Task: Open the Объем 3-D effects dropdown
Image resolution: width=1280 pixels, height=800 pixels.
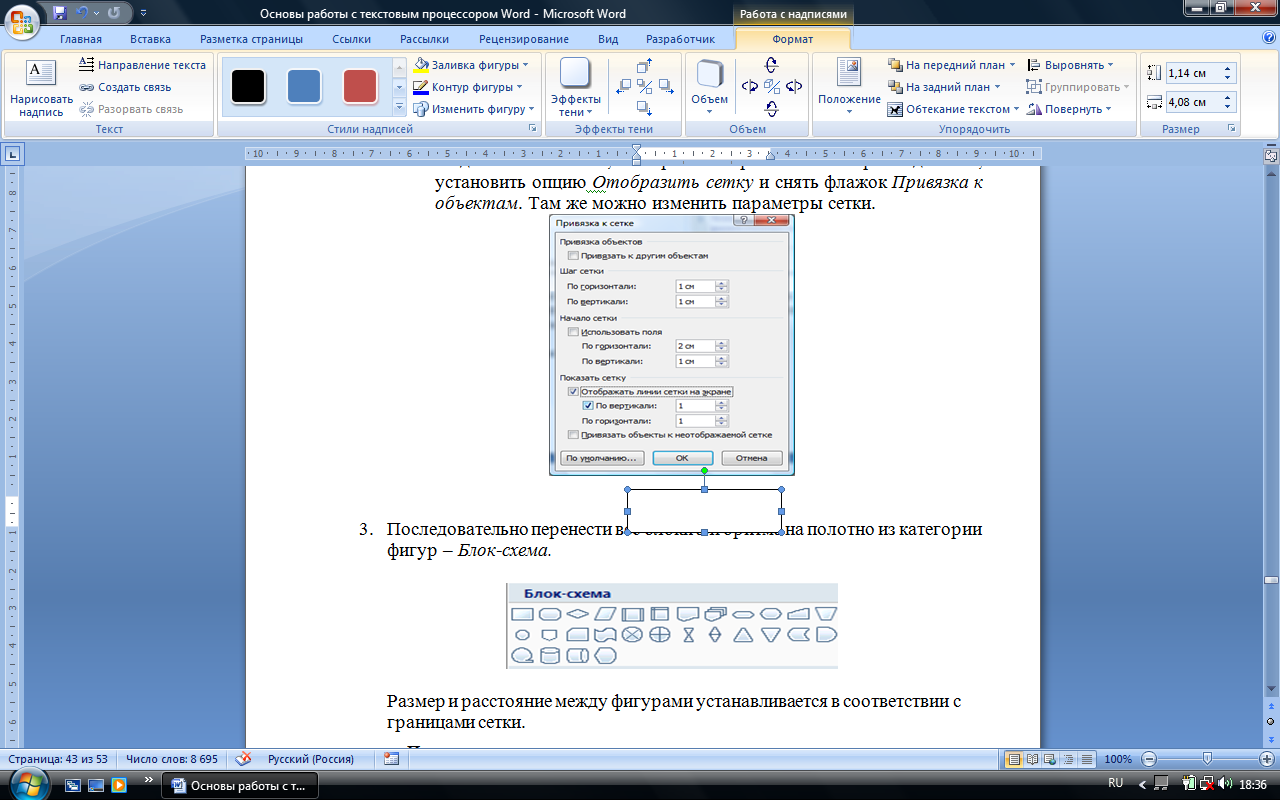Action: 709,88
